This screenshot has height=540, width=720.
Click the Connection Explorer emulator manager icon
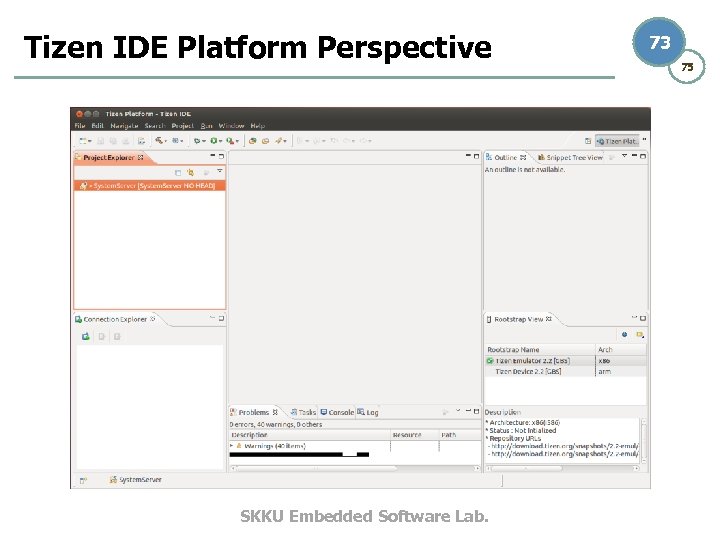(85, 337)
